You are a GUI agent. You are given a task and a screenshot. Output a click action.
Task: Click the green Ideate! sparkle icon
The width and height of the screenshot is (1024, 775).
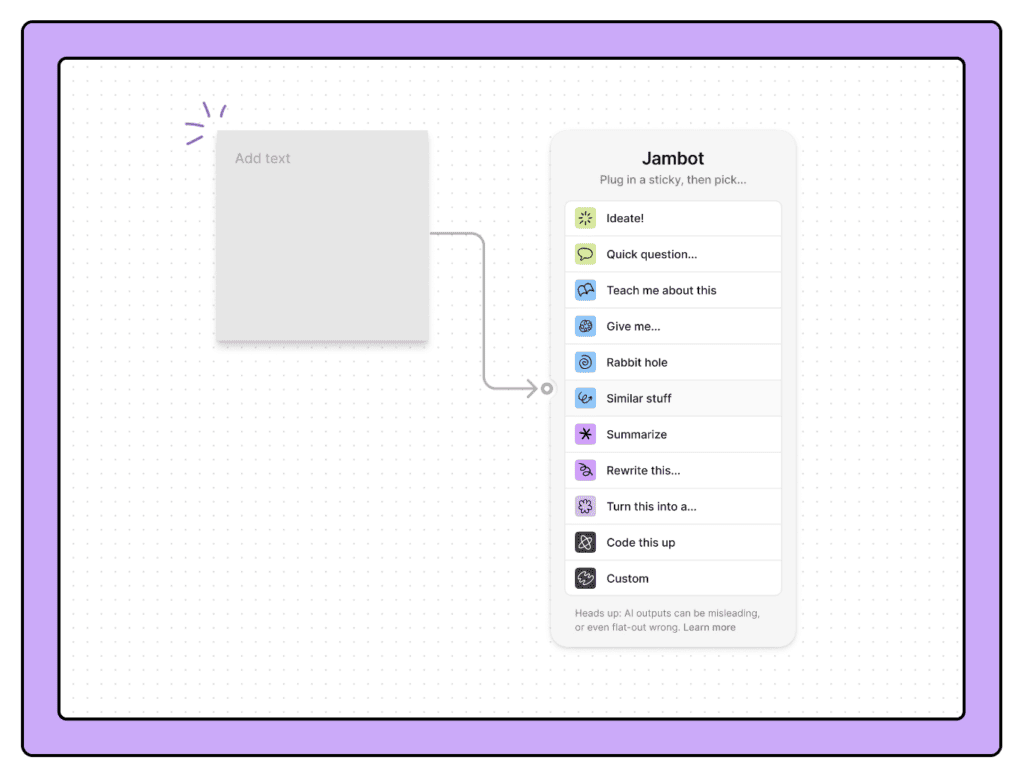coord(585,218)
